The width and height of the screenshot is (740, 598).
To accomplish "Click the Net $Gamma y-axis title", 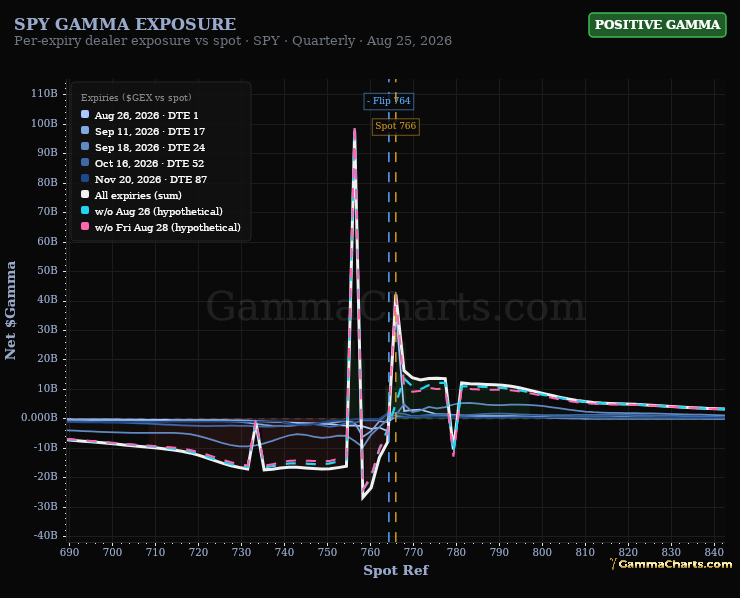I will click(10, 310).
